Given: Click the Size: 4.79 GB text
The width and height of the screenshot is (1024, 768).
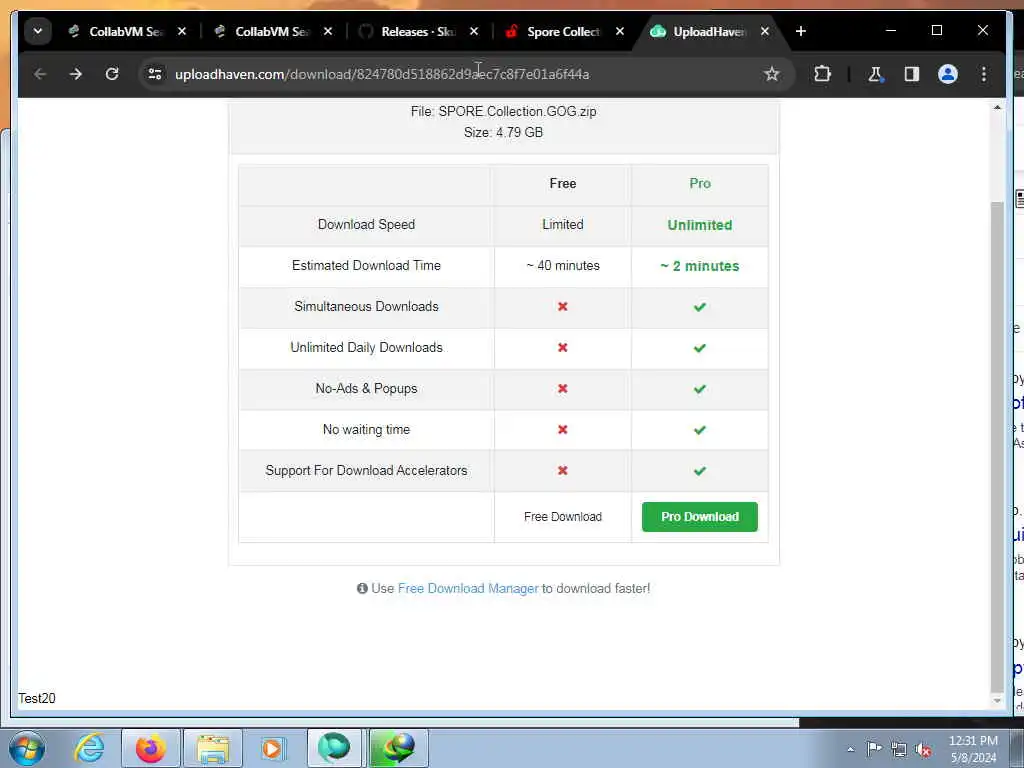Looking at the screenshot, I should (x=504, y=133).
